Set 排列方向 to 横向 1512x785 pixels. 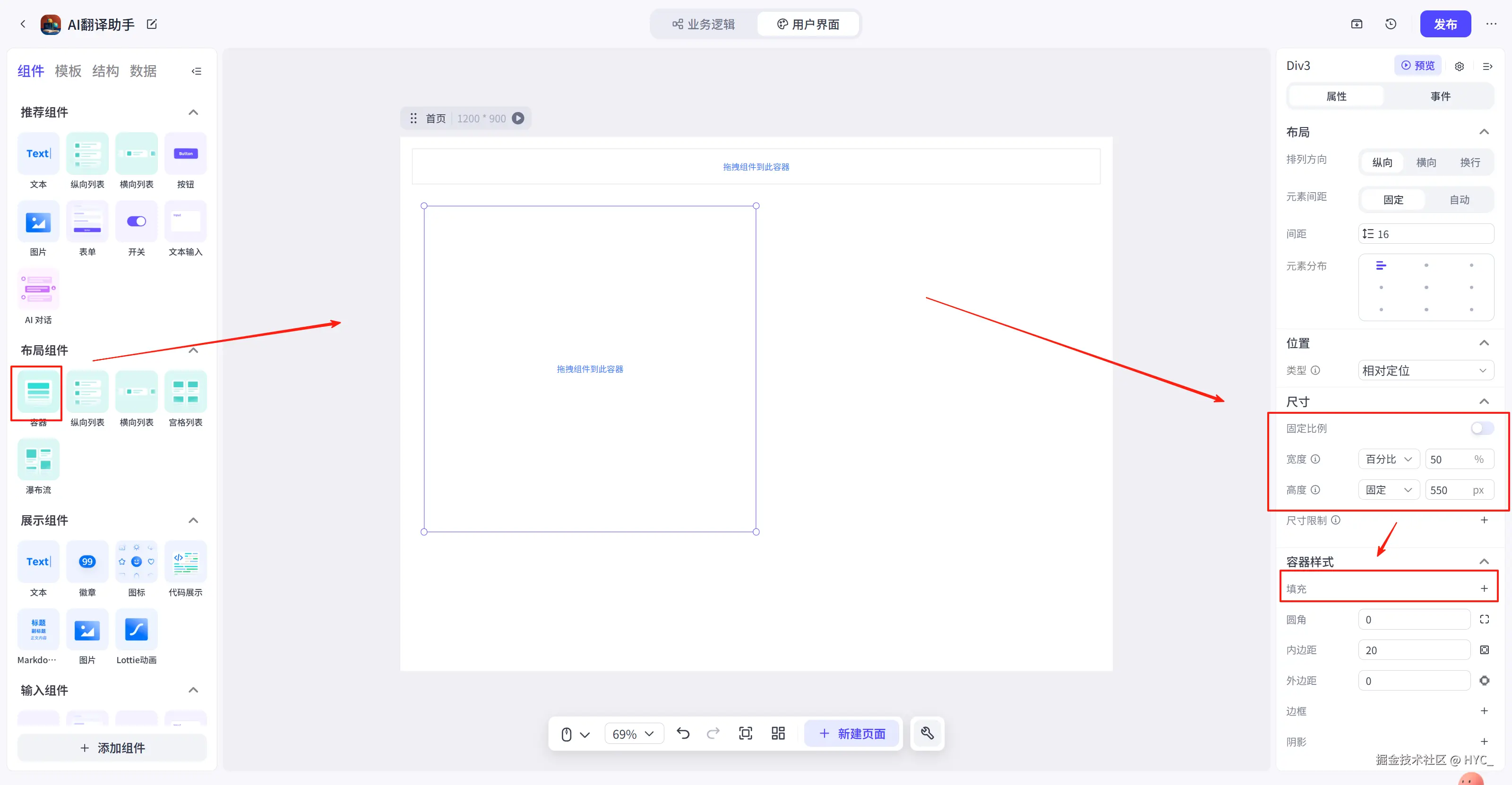point(1426,162)
